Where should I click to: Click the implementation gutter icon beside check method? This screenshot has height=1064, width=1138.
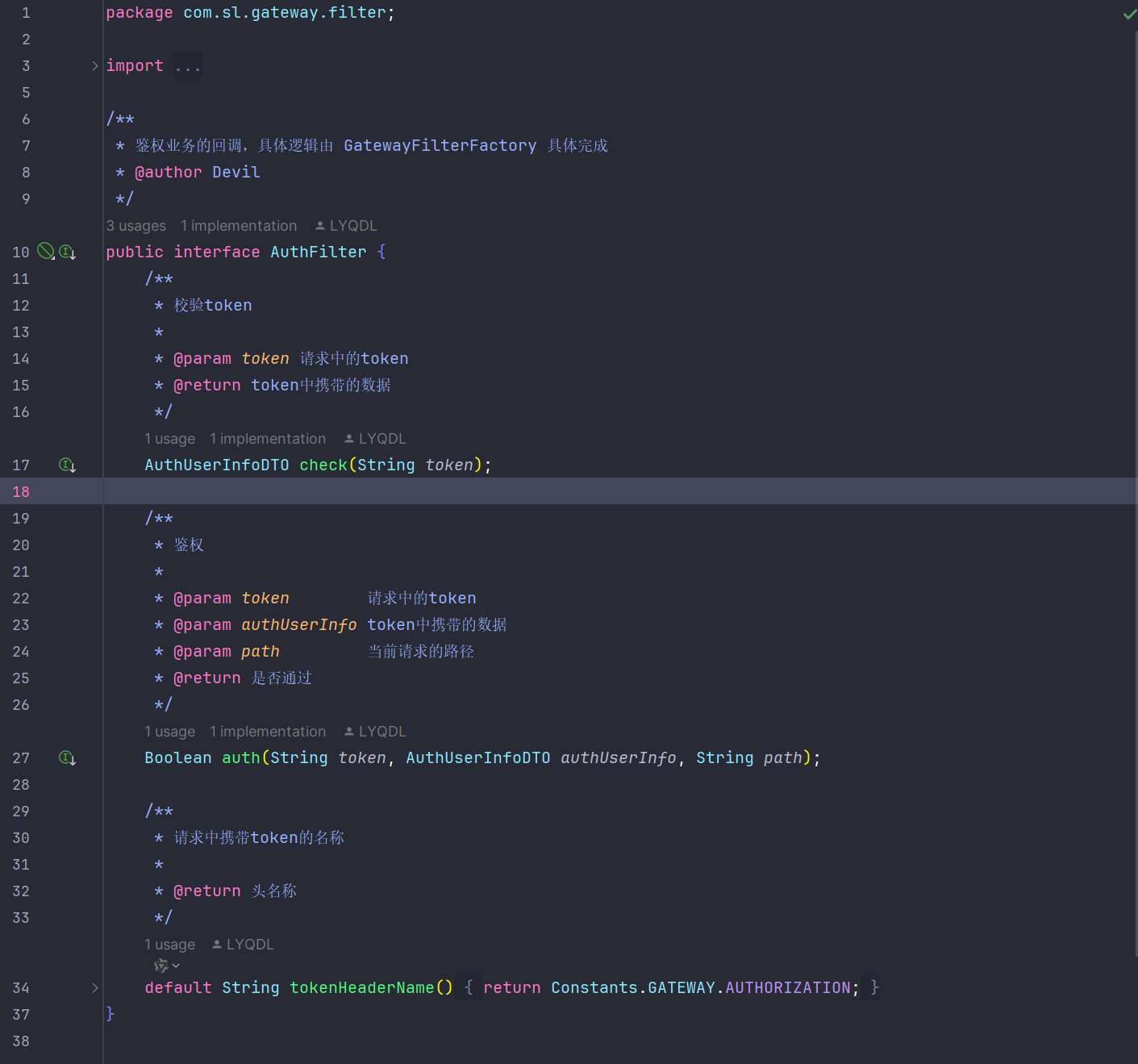coord(68,465)
